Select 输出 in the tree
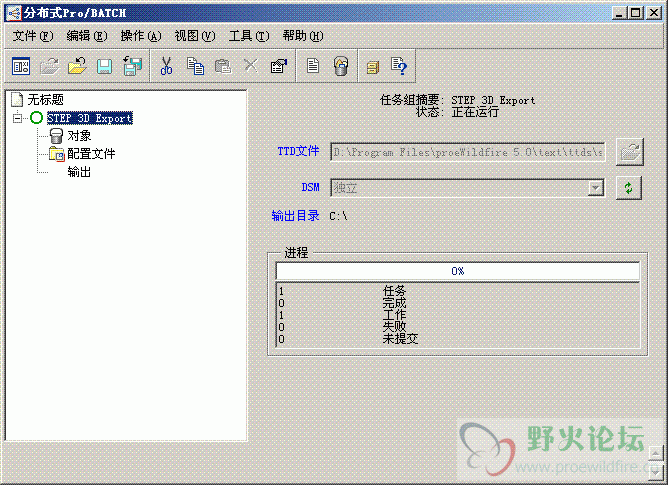The height and width of the screenshot is (485, 668). (79, 172)
